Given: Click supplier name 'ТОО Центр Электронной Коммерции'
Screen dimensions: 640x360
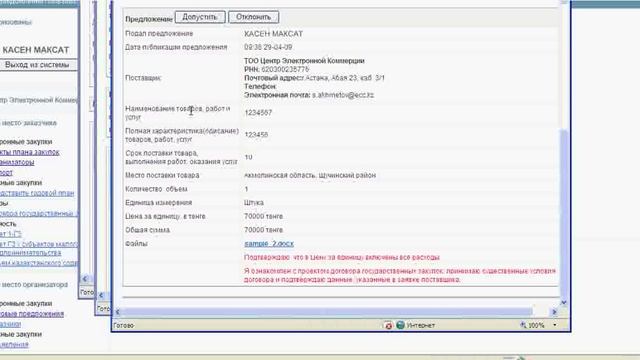Looking at the screenshot, I should coord(304,61).
